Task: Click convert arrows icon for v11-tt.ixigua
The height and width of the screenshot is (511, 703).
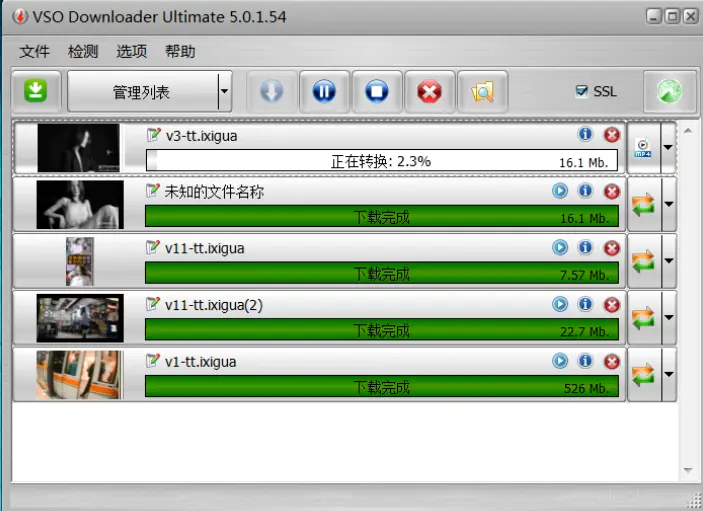Action: coord(643,261)
